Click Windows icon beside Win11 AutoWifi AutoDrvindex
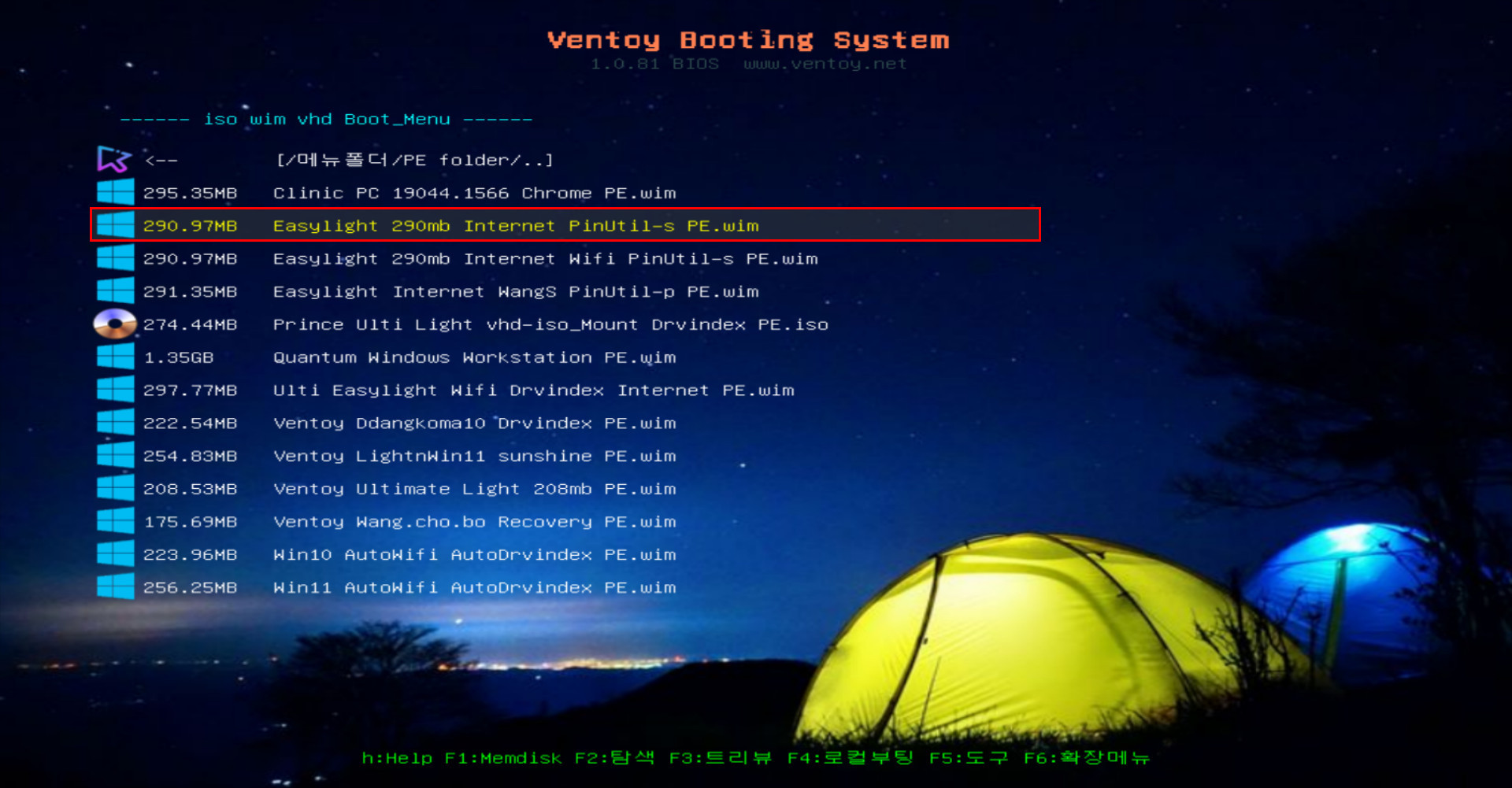Viewport: 1512px width, 788px height. 115,587
